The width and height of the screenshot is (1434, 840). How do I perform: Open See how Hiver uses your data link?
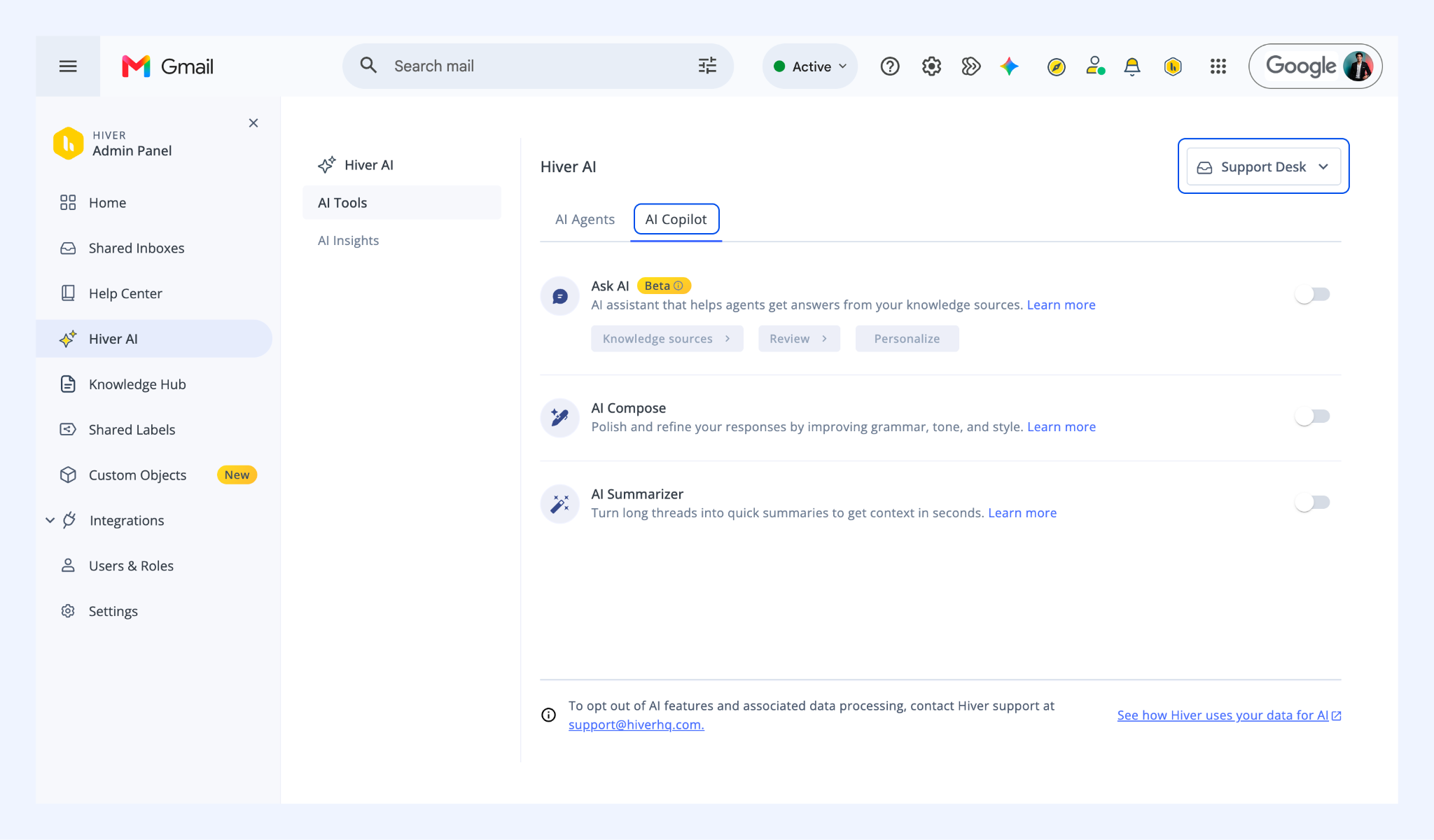click(x=1229, y=715)
